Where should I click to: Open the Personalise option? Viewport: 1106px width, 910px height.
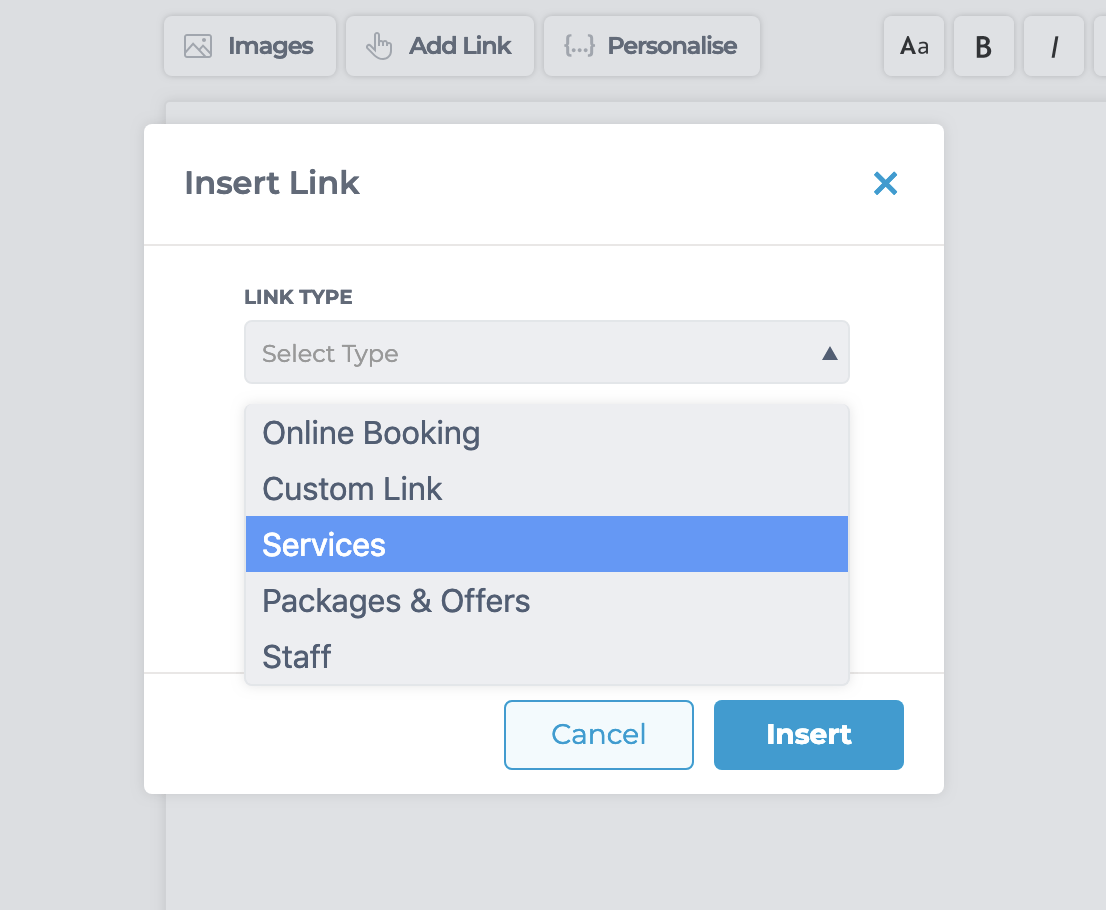coord(652,46)
